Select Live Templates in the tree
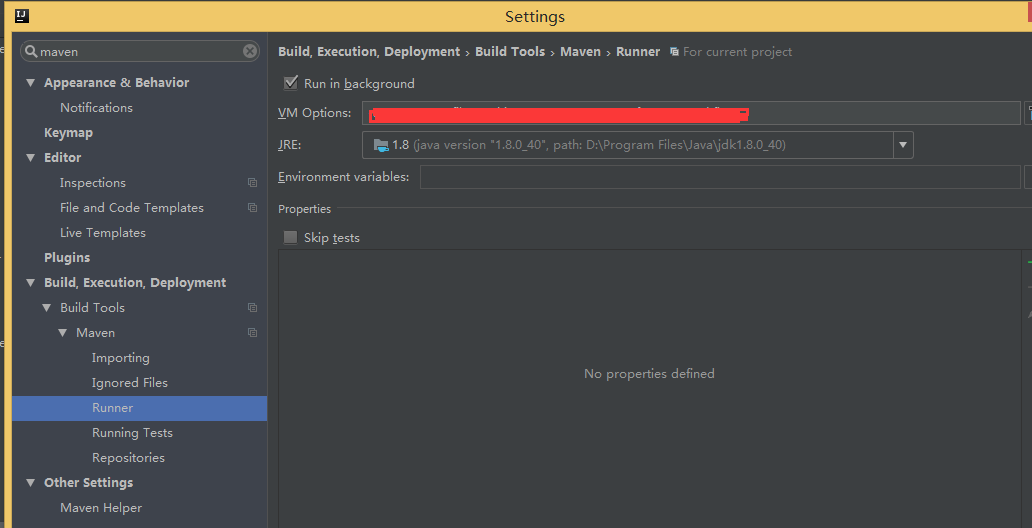The width and height of the screenshot is (1032, 528). 103,232
